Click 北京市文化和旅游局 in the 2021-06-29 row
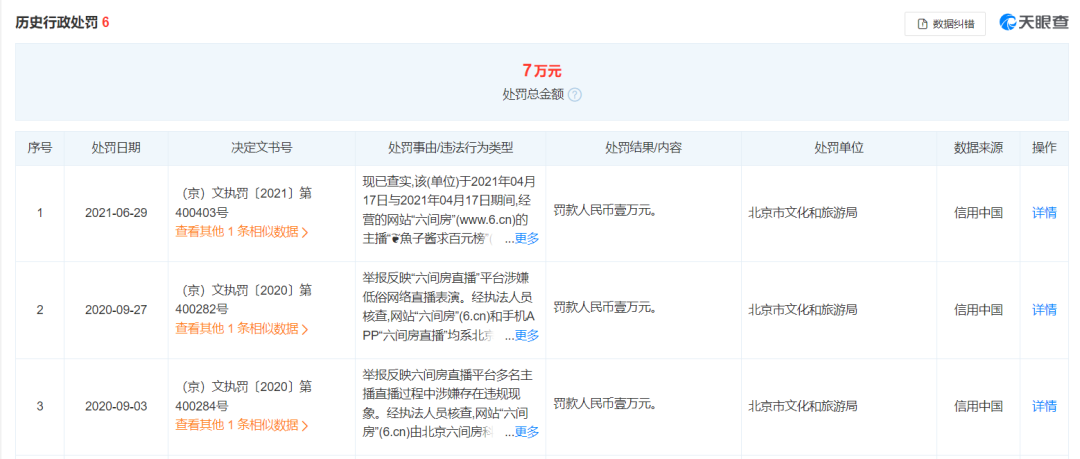This screenshot has width=1080, height=459. pyautogui.click(x=803, y=213)
